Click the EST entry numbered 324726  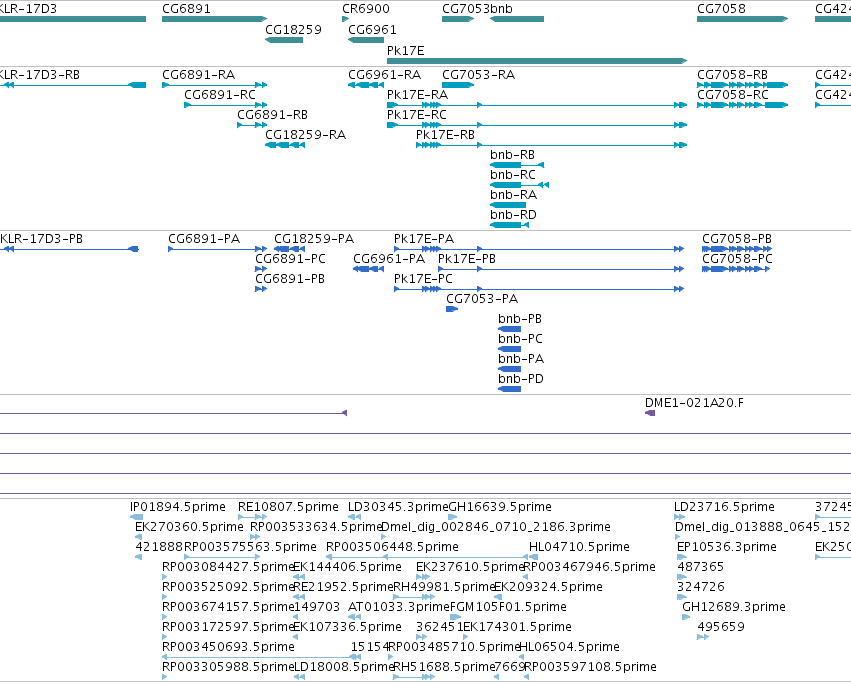(x=701, y=587)
